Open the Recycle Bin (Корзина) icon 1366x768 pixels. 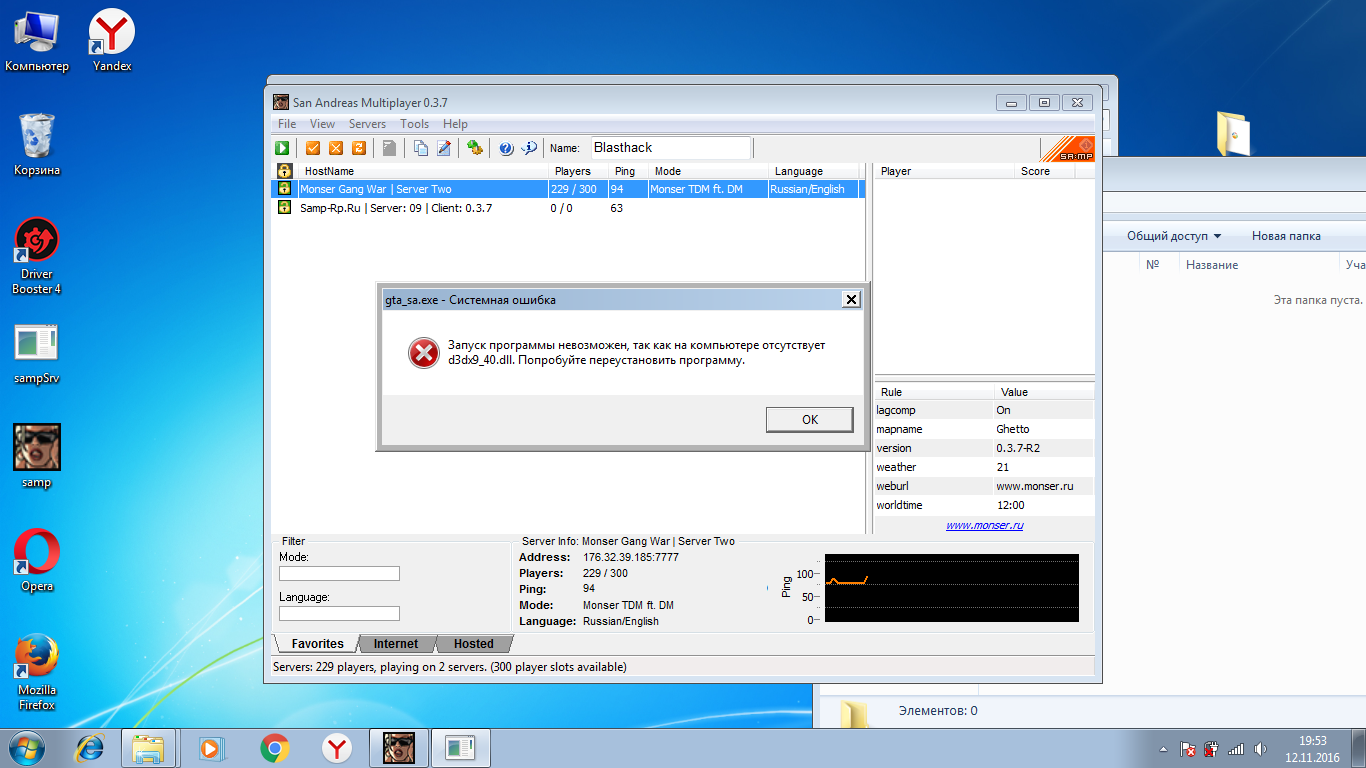37,145
